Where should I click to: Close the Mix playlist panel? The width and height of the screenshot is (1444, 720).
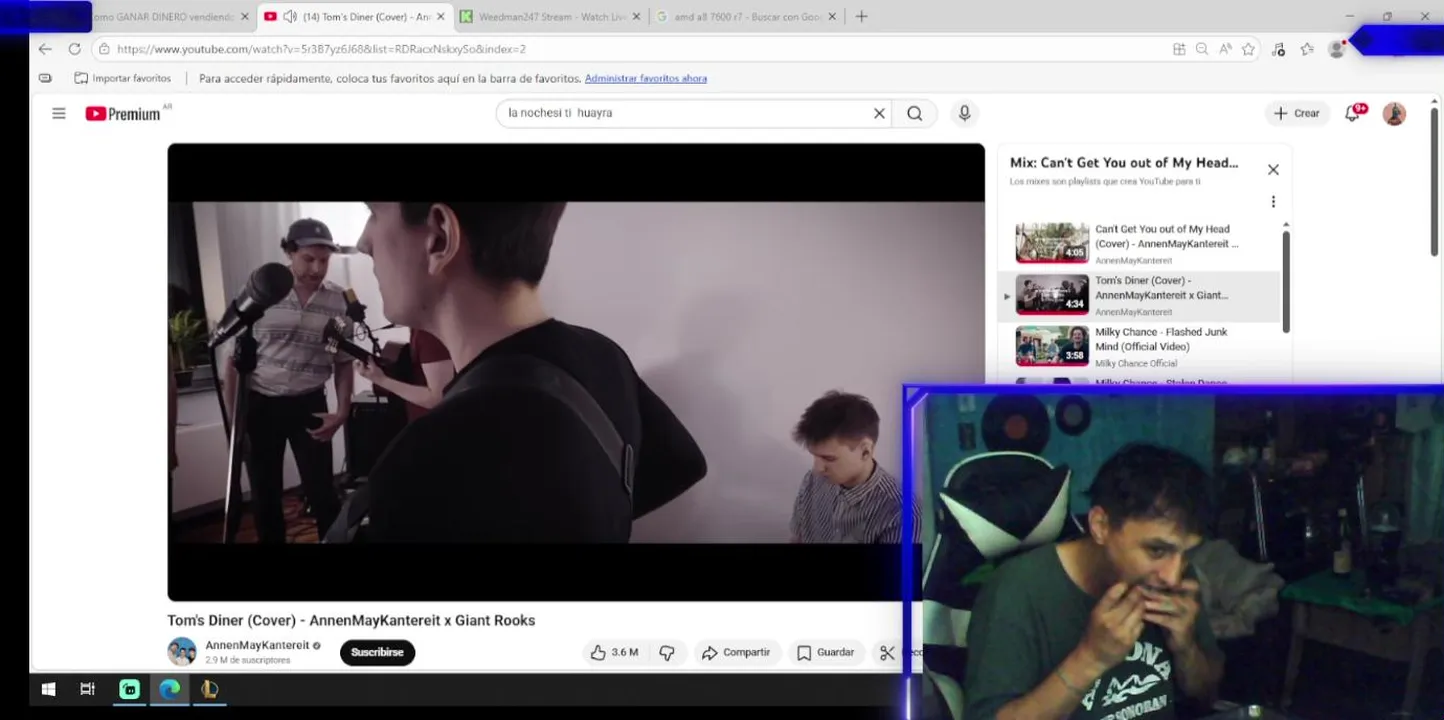[1273, 170]
